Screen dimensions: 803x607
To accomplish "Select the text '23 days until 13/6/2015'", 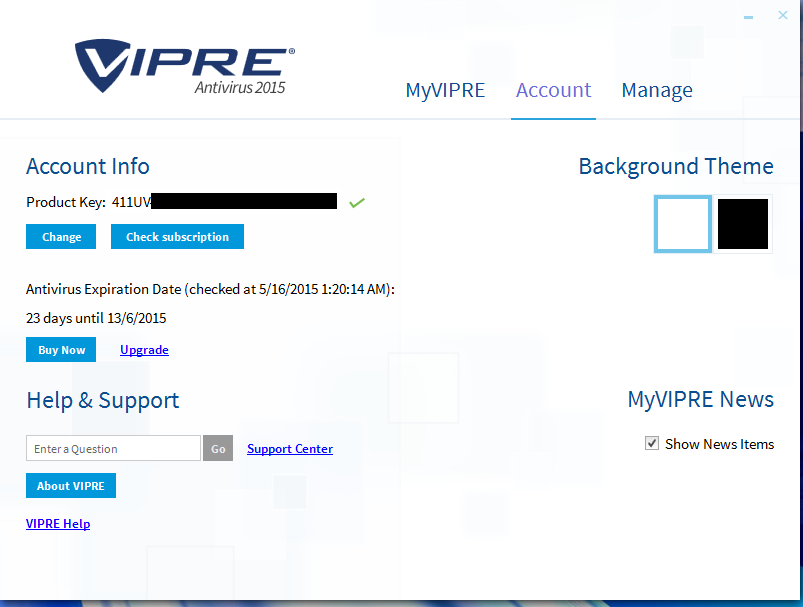I will [x=96, y=318].
